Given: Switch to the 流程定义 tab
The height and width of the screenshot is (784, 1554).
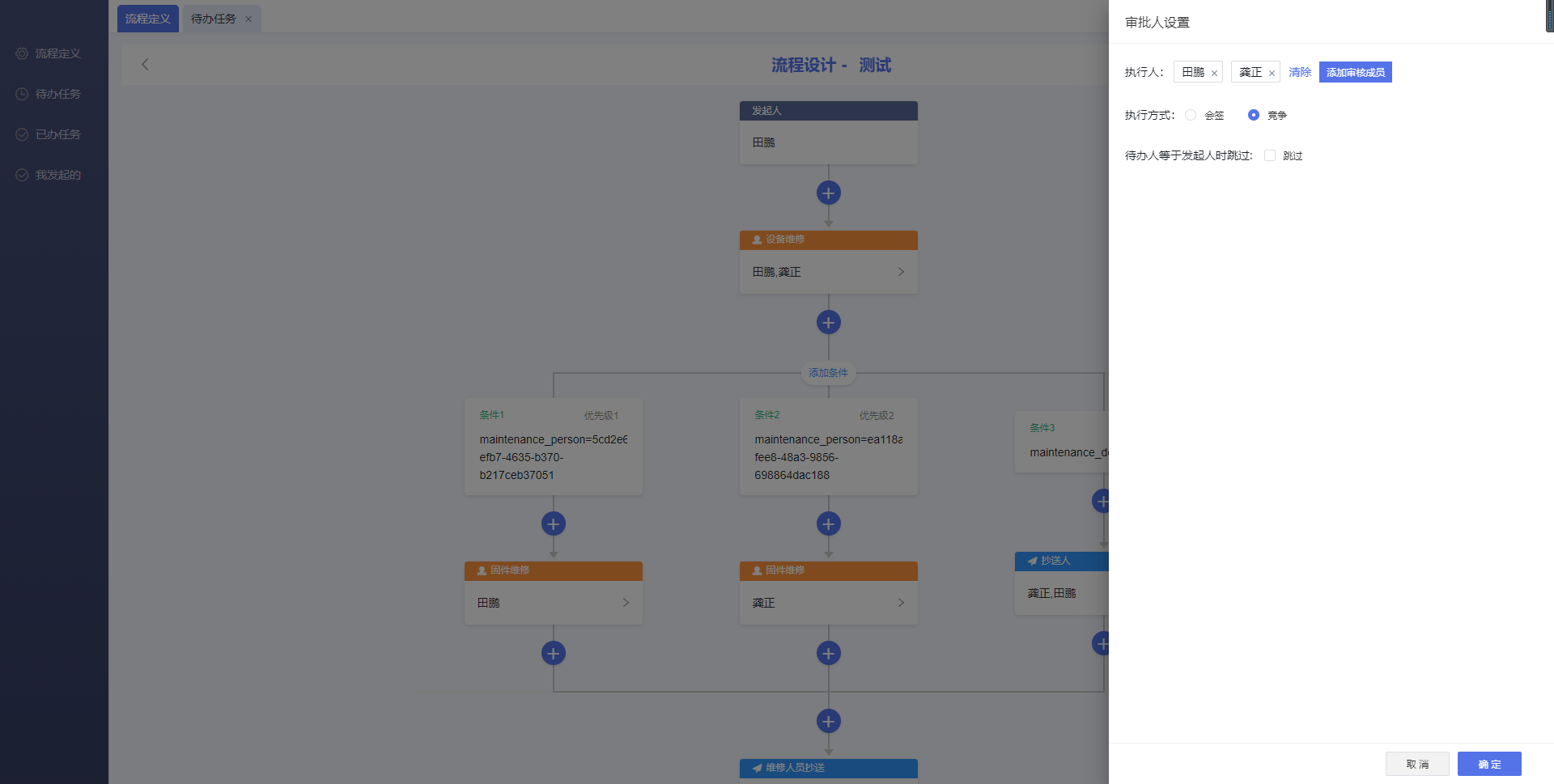Looking at the screenshot, I should point(148,19).
